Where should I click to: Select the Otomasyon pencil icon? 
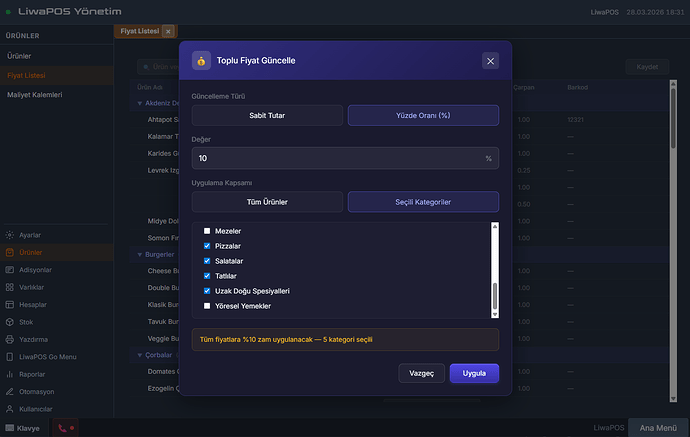pyautogui.click(x=10, y=391)
